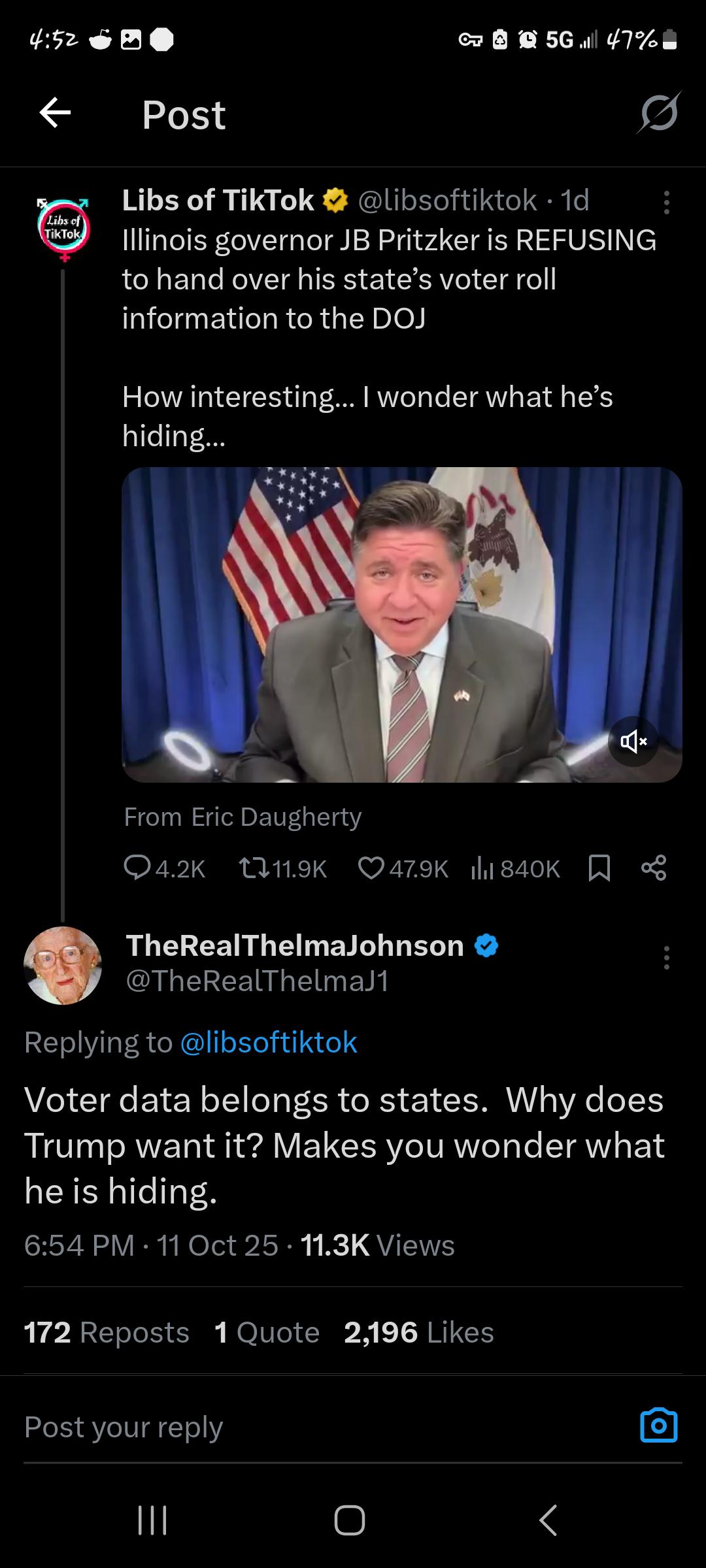Screen dimensions: 706x1568
Task: Open the Grok icon in header
Action: click(x=659, y=114)
